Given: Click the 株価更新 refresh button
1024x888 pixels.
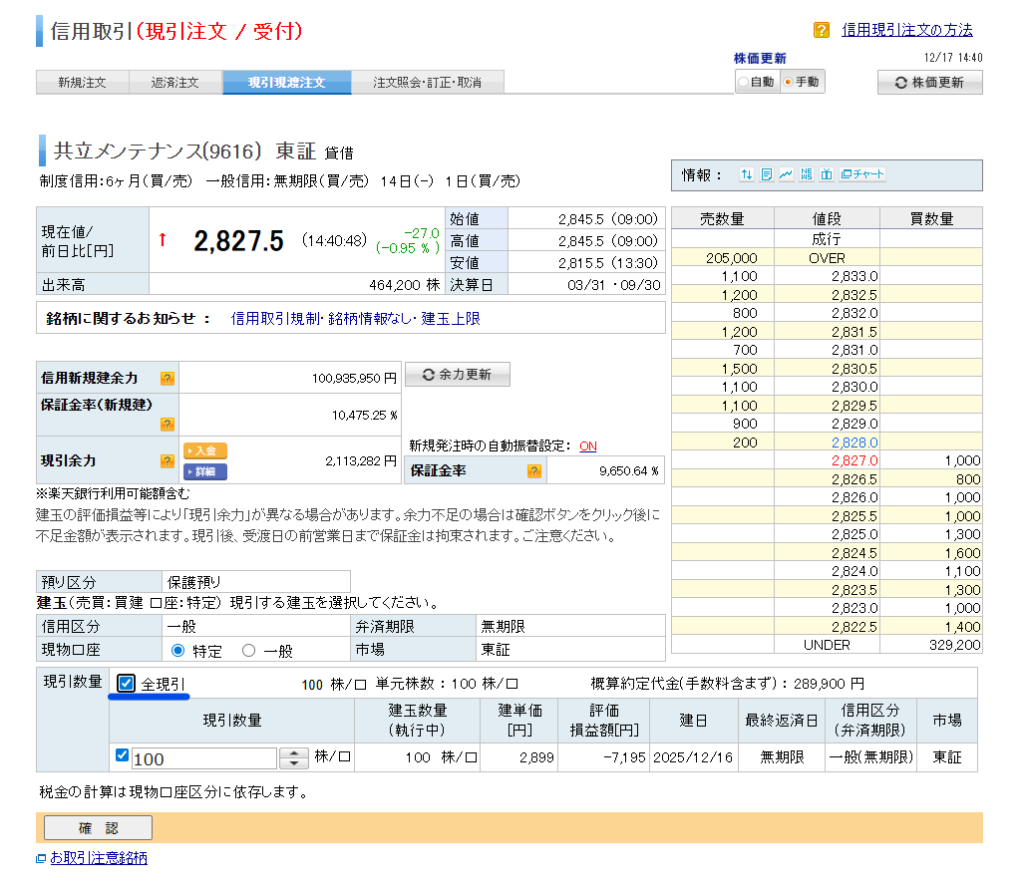Looking at the screenshot, I should [x=929, y=82].
